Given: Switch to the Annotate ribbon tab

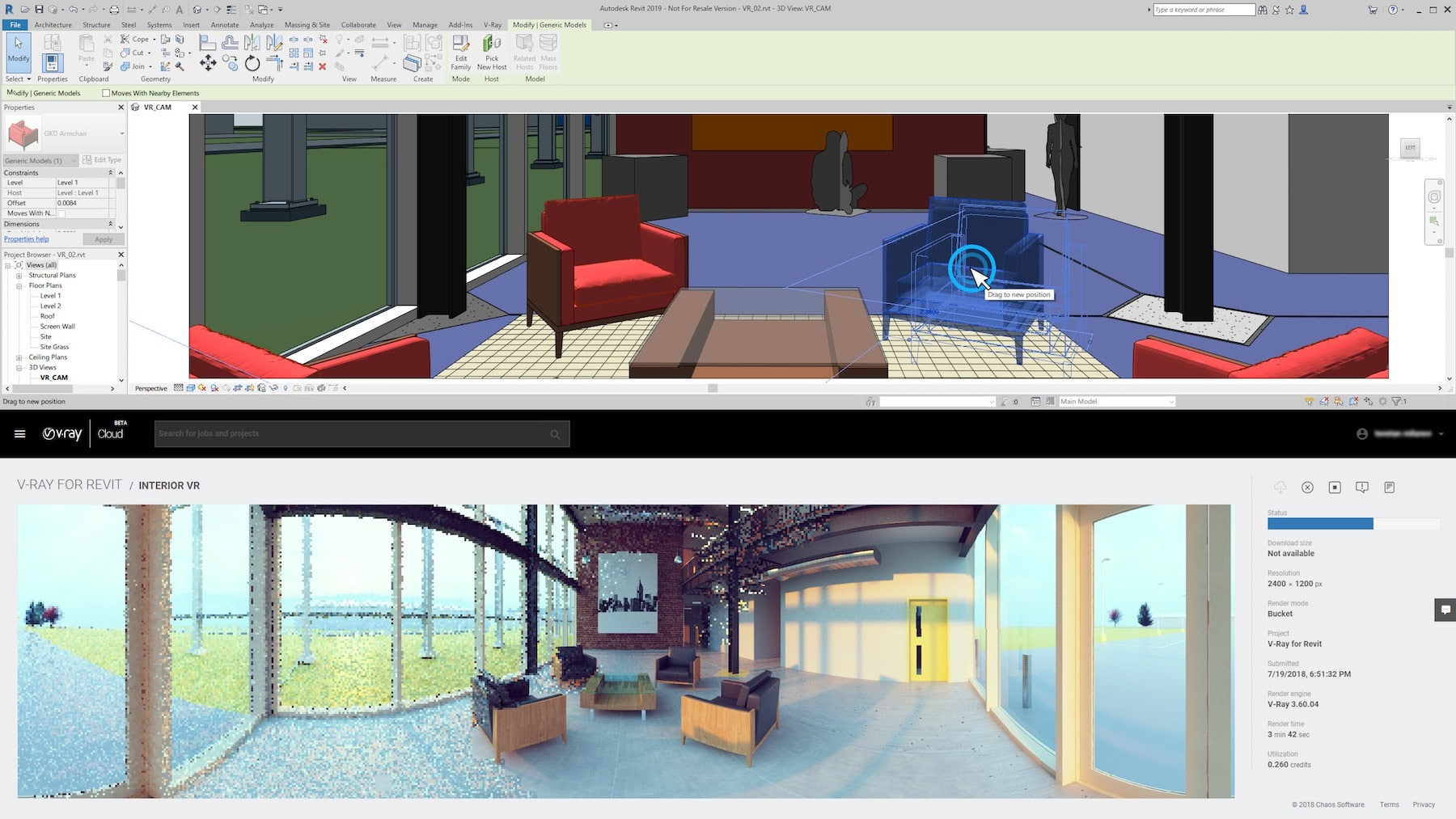Looking at the screenshot, I should click(x=225, y=25).
